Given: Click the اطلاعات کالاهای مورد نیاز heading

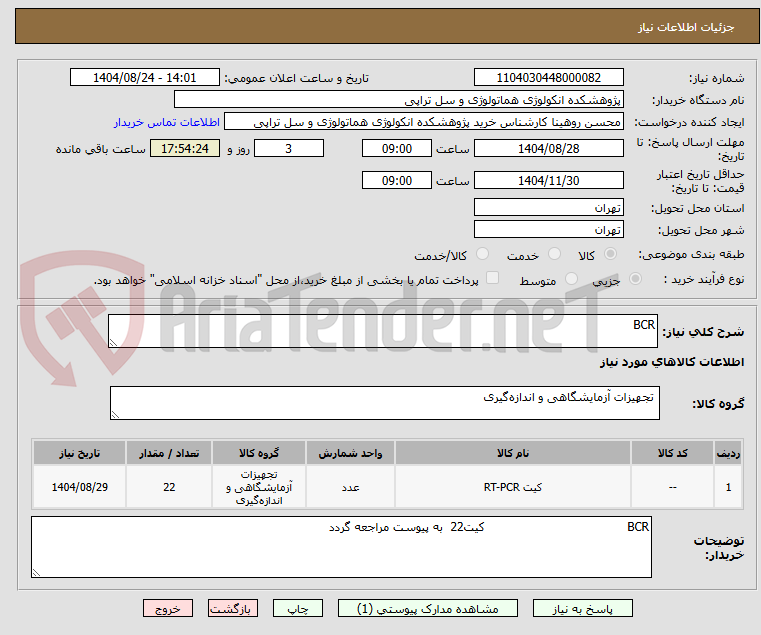Looking at the screenshot, I should (672, 362).
